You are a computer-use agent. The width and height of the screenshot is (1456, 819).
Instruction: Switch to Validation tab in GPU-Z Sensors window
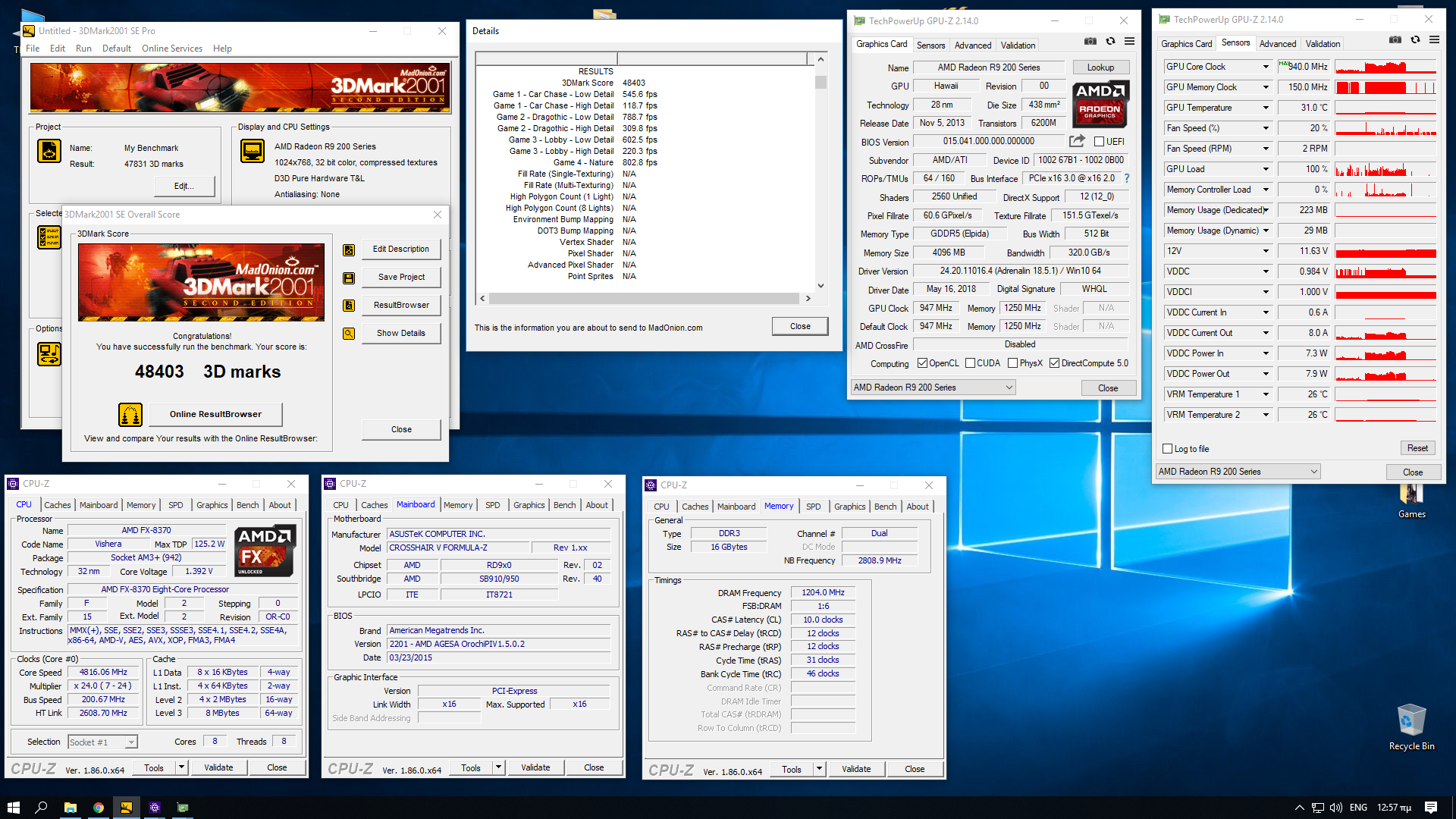(1323, 44)
